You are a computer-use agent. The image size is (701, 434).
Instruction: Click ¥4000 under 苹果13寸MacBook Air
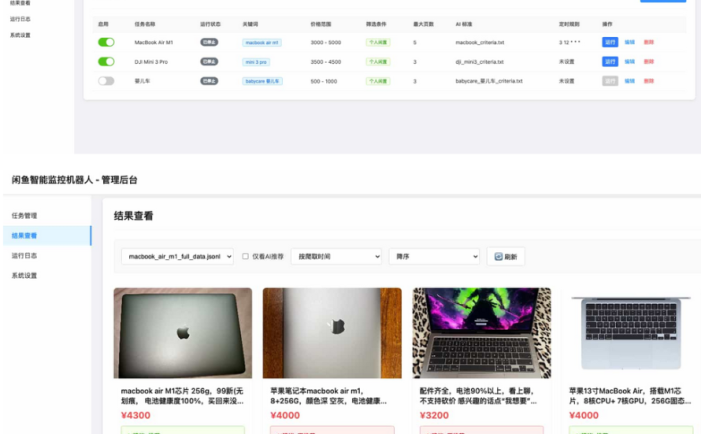pos(583,416)
